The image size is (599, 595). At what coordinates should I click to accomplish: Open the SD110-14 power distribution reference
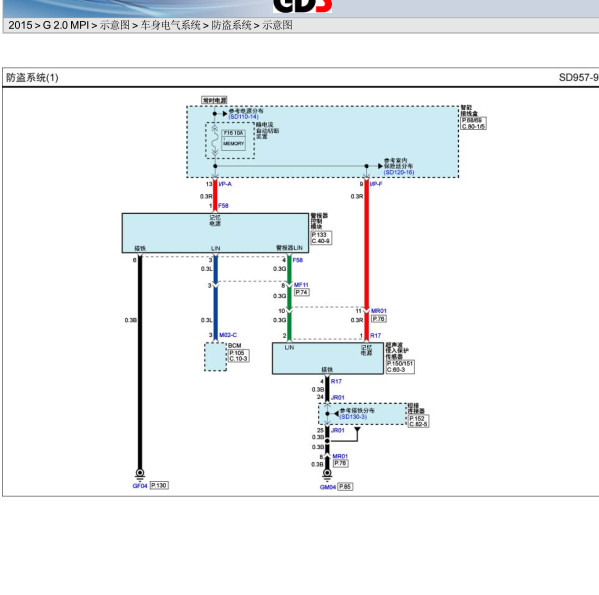243,116
